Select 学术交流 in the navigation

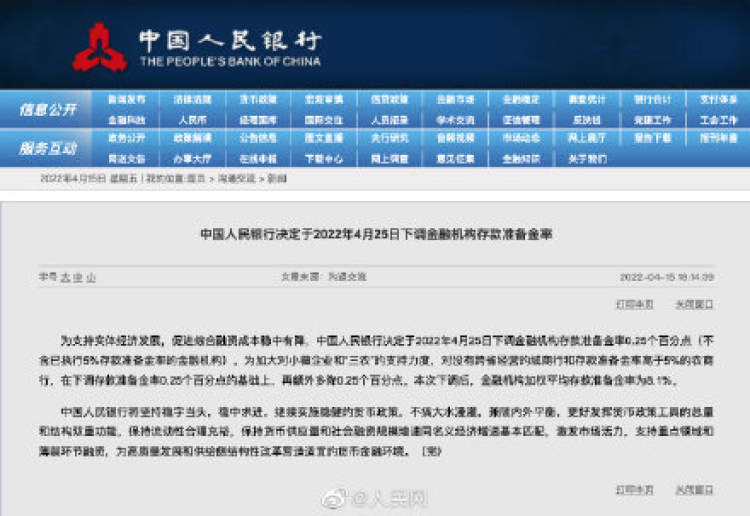pyautogui.click(x=455, y=120)
